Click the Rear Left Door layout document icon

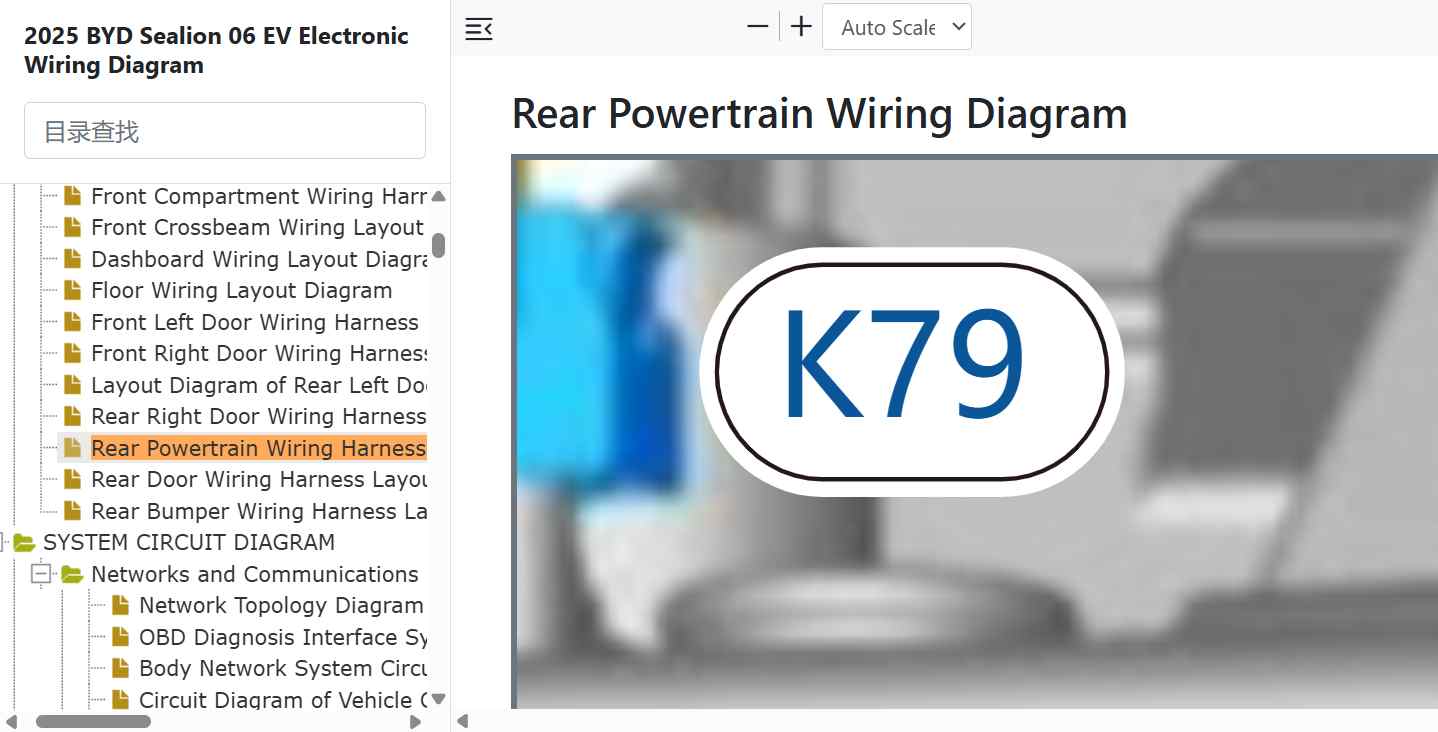[x=72, y=385]
